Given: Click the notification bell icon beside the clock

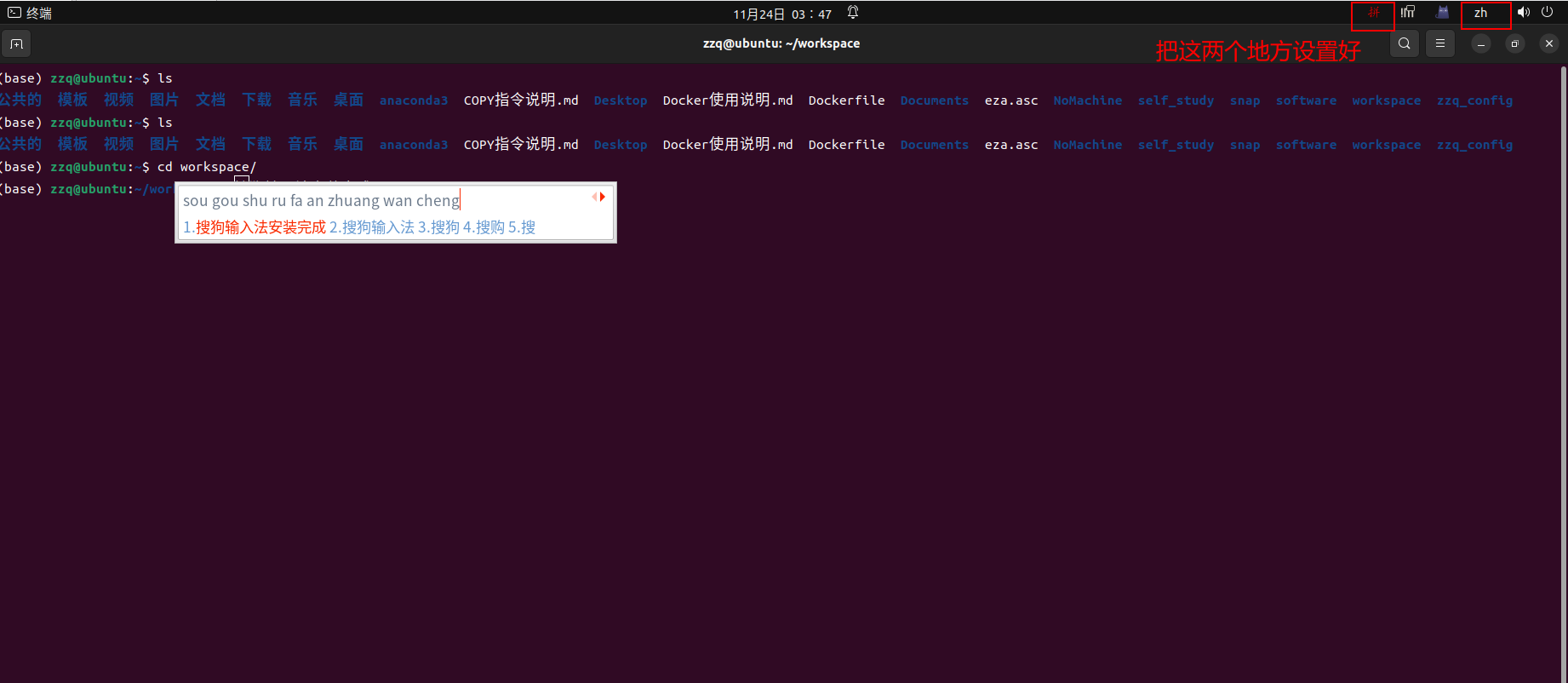Looking at the screenshot, I should tap(853, 13).
